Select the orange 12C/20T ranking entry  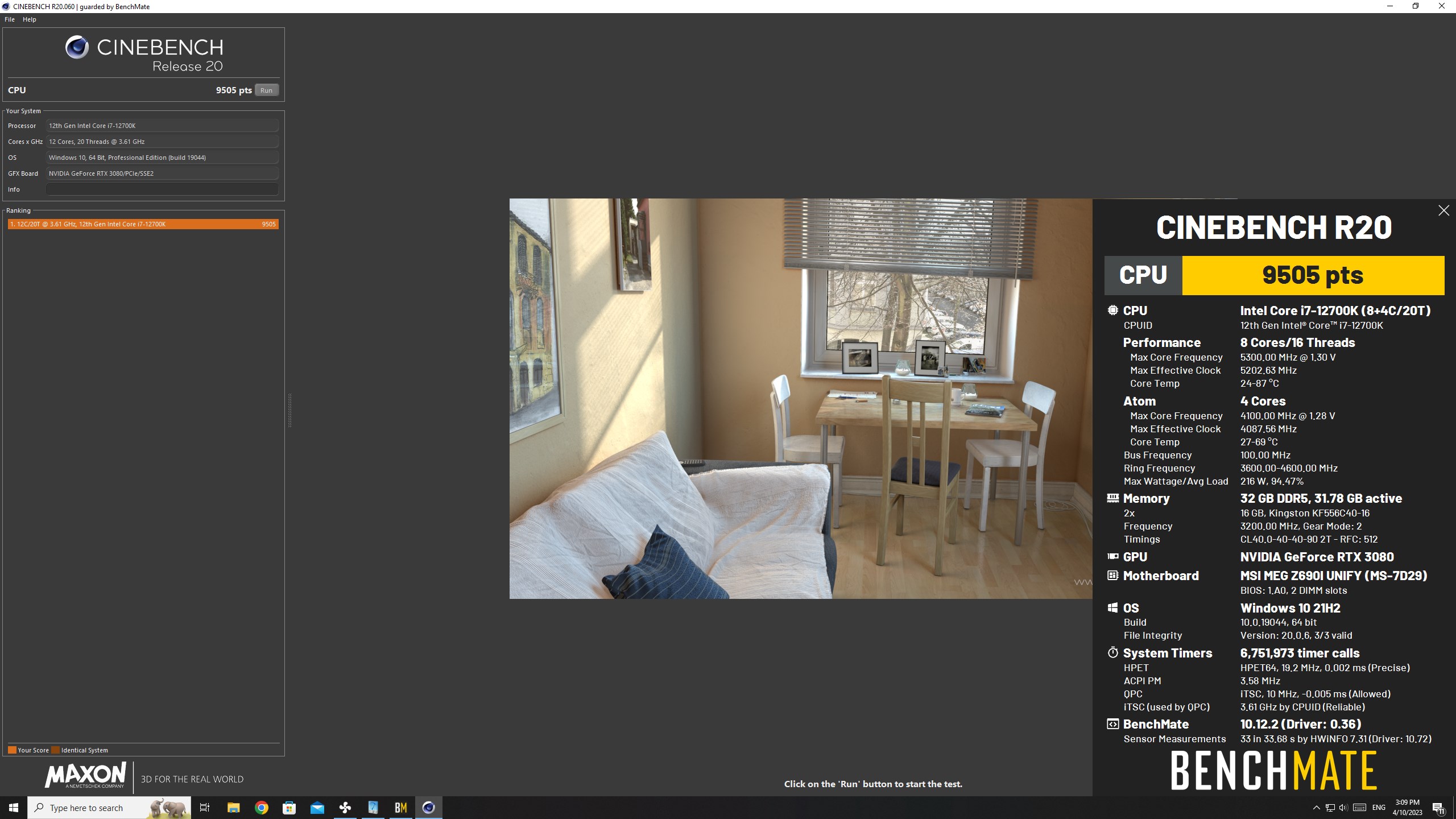(x=143, y=224)
